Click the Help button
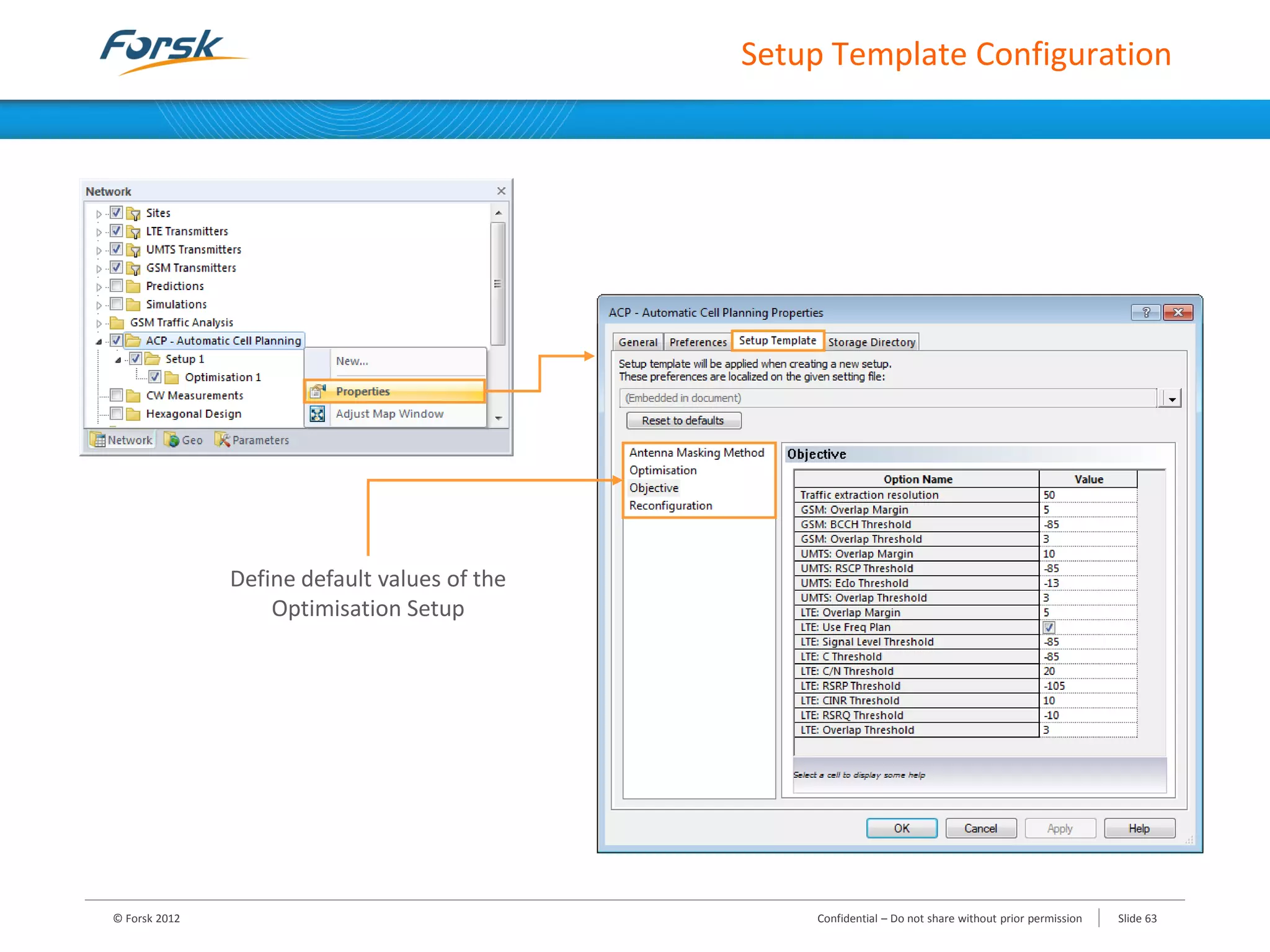The image size is (1270, 952). (x=1139, y=829)
